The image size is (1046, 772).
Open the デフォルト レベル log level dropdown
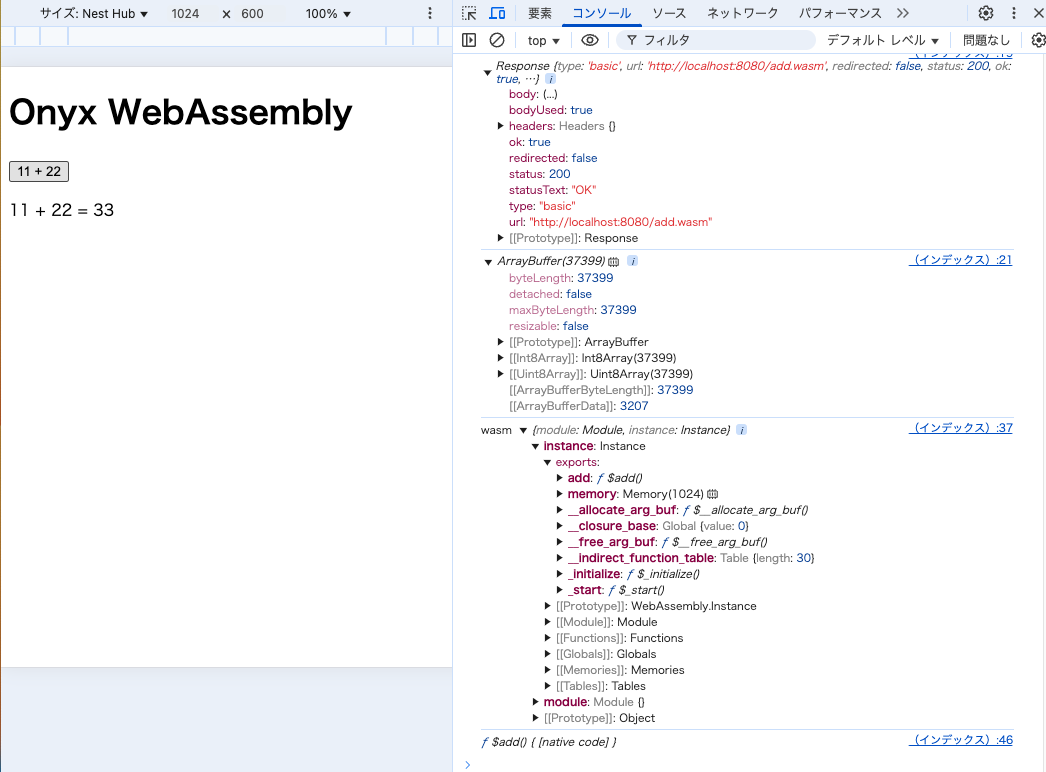[882, 41]
